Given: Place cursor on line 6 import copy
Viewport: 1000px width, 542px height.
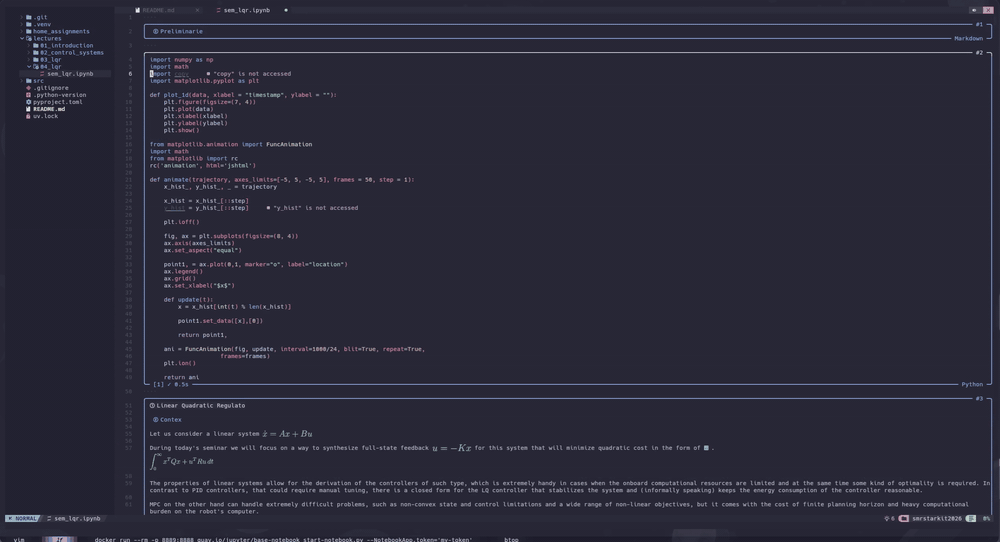Looking at the screenshot, I should pyautogui.click(x=169, y=74).
